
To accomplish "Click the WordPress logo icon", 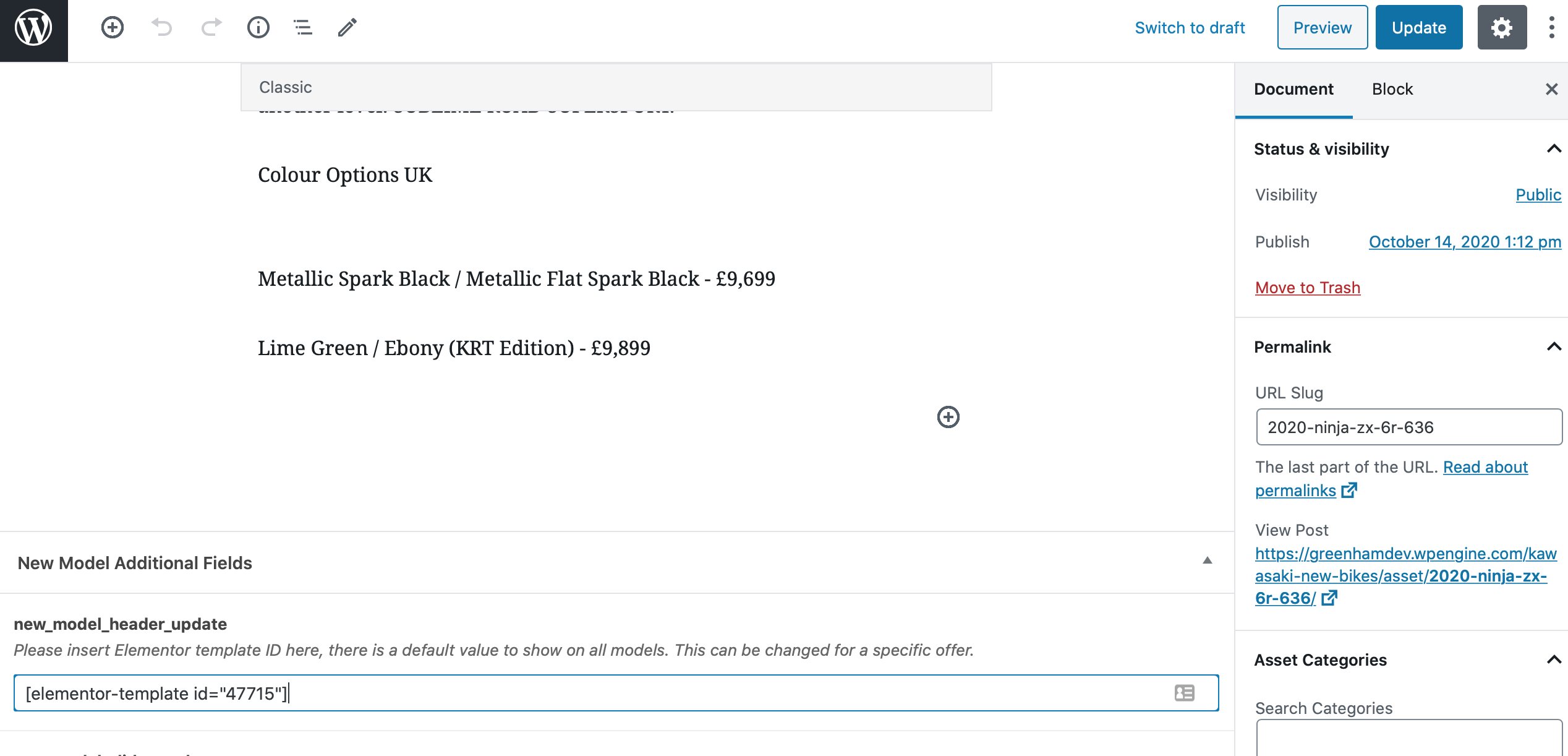I will tap(33, 28).
